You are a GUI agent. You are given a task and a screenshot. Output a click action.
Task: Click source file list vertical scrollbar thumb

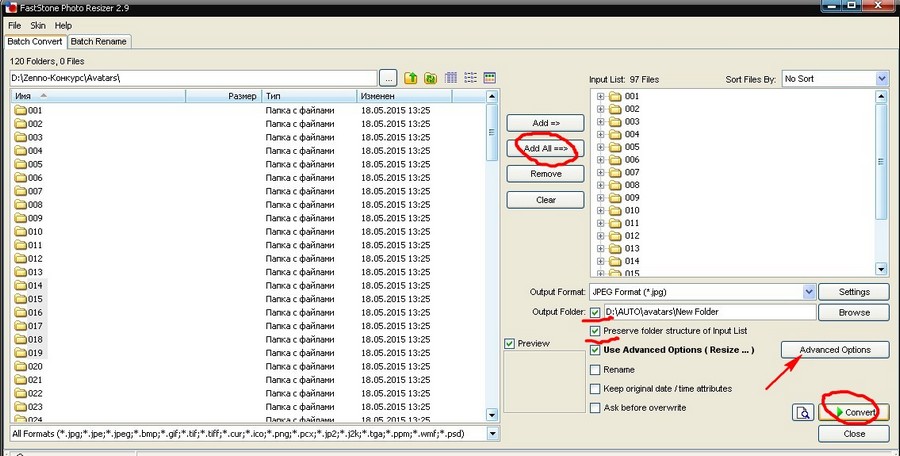(492, 132)
